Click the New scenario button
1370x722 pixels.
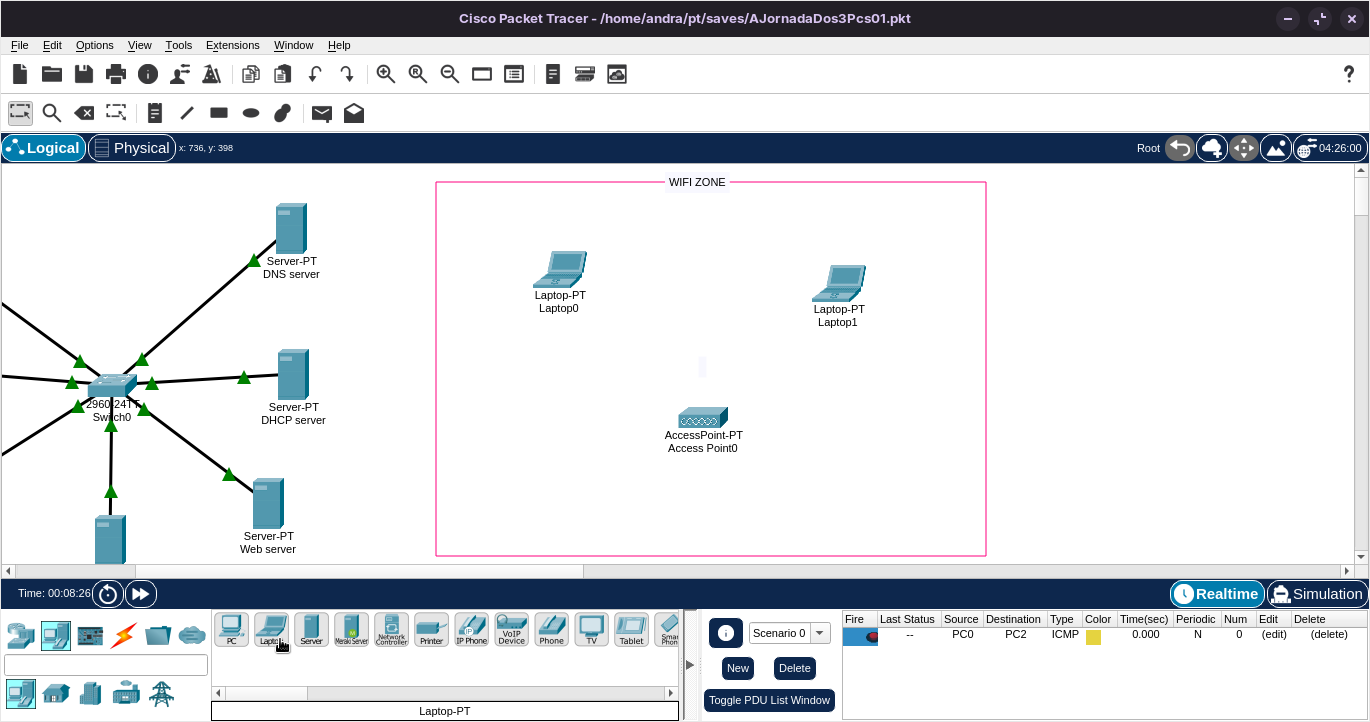(738, 668)
